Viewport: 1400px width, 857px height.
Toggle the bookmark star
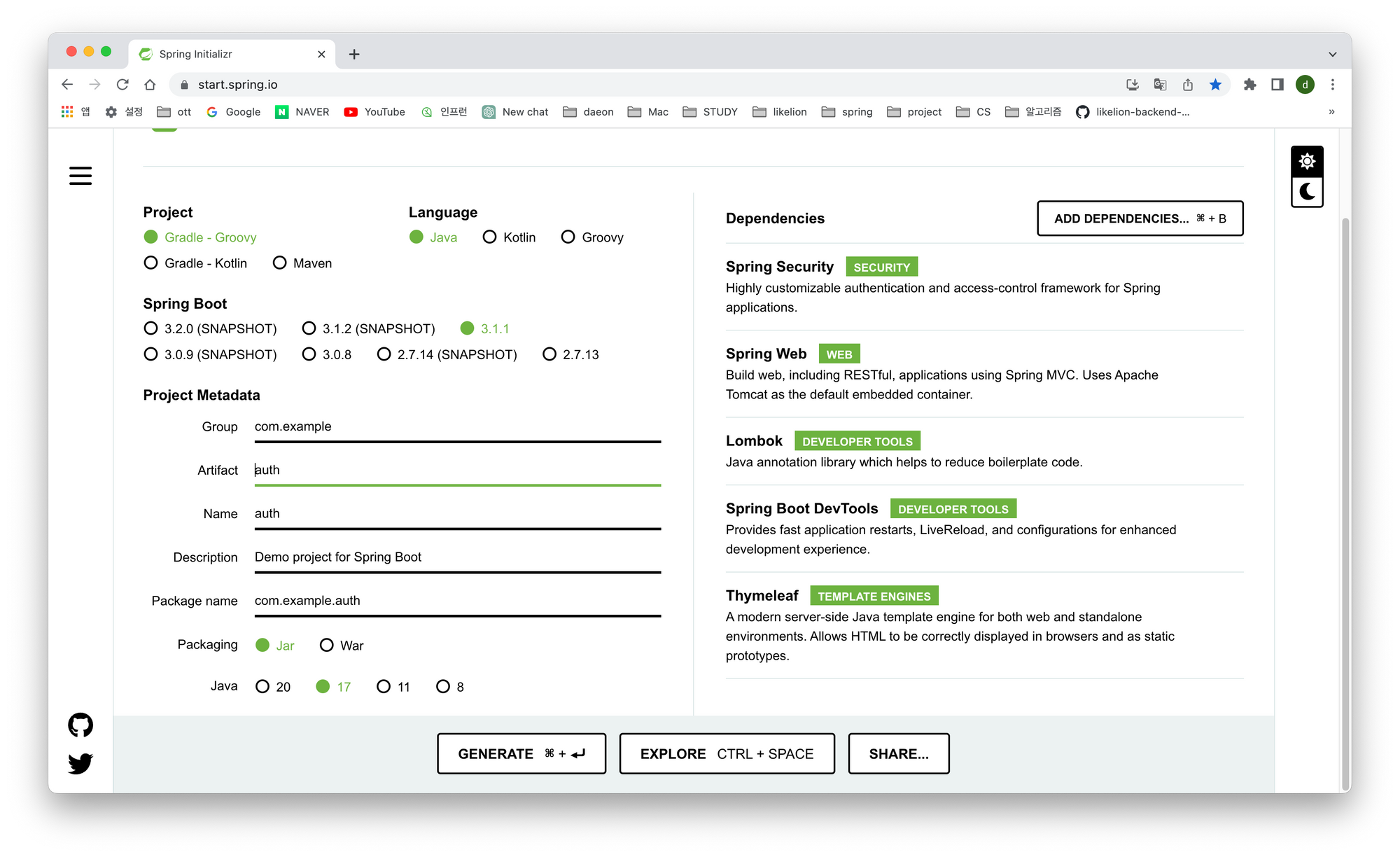[1215, 85]
